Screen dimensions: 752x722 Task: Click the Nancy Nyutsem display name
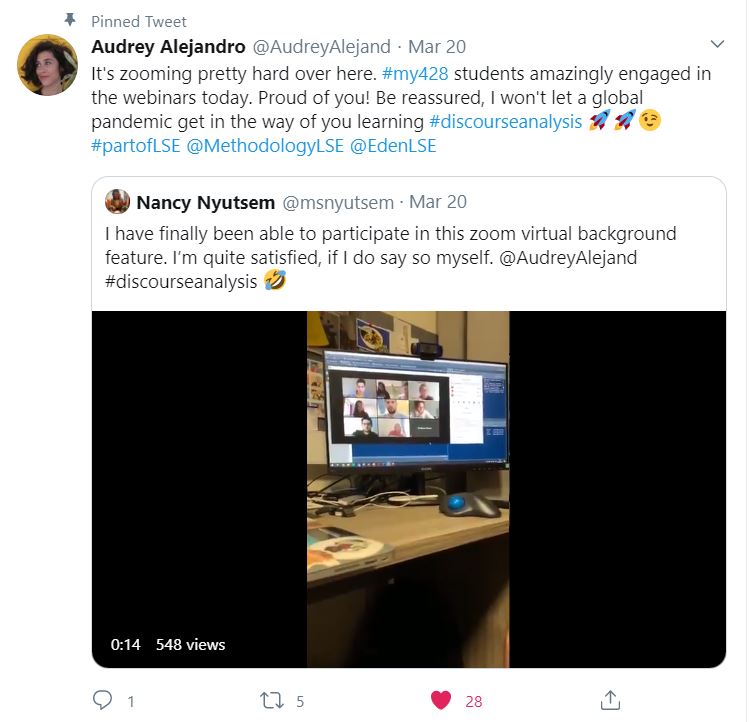tap(206, 202)
